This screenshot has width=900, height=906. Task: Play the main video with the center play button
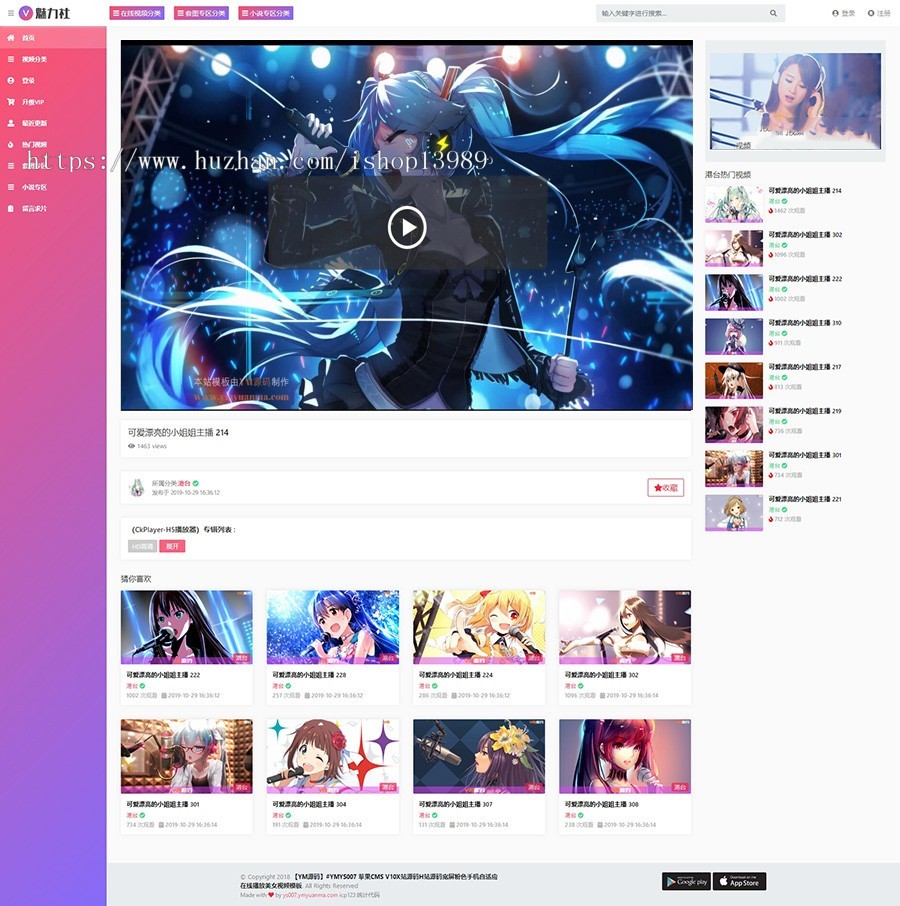(x=407, y=227)
